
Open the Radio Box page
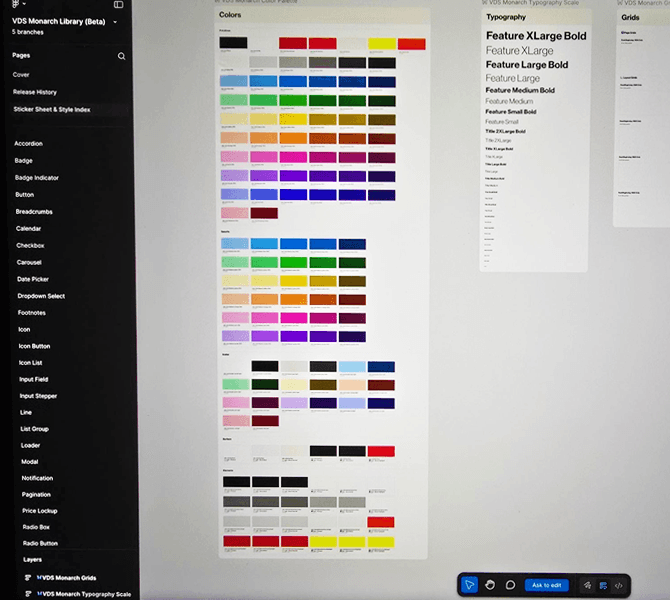(x=36, y=527)
